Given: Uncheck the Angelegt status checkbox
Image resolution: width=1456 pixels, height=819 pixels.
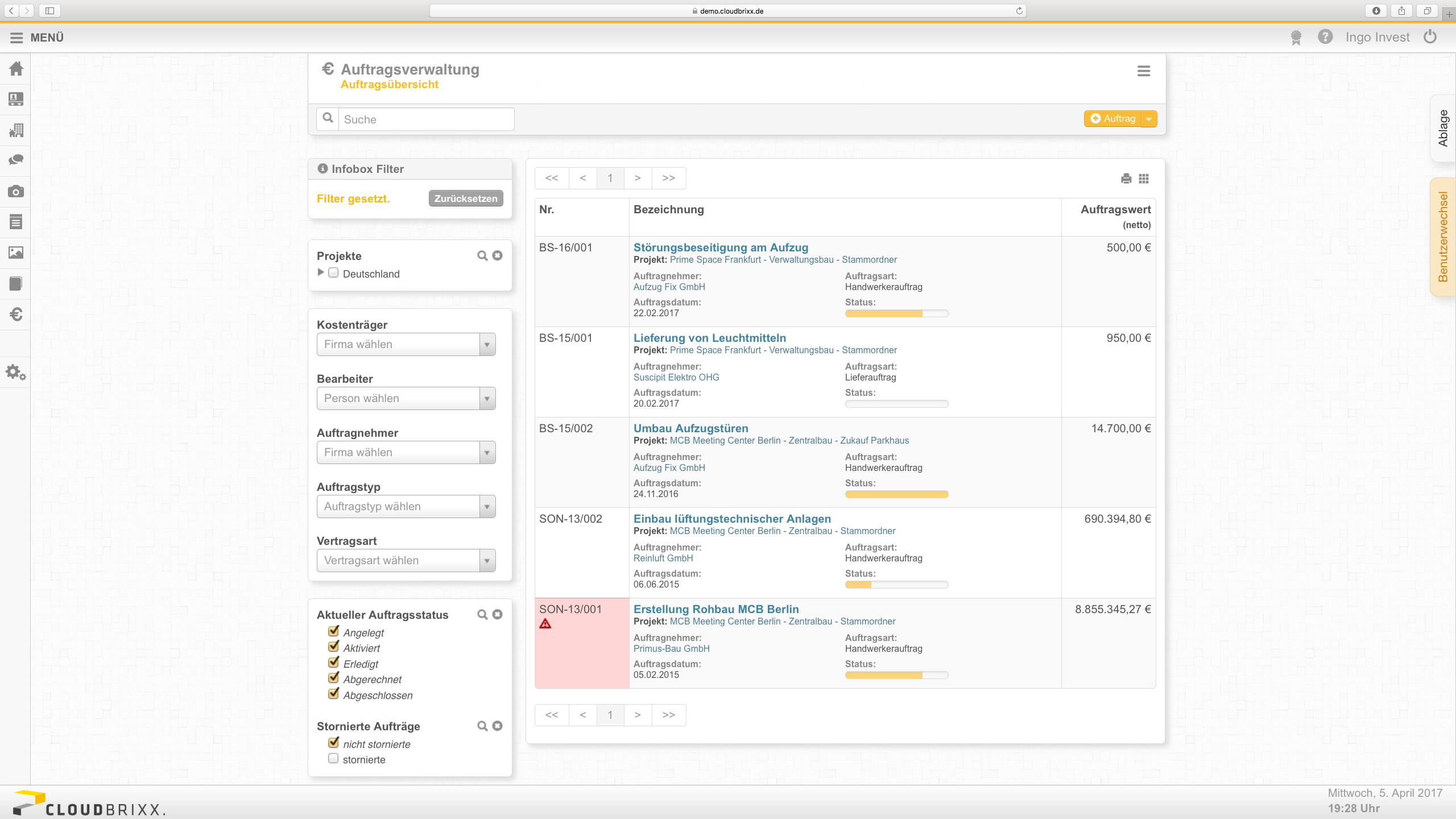Looking at the screenshot, I should 334,631.
